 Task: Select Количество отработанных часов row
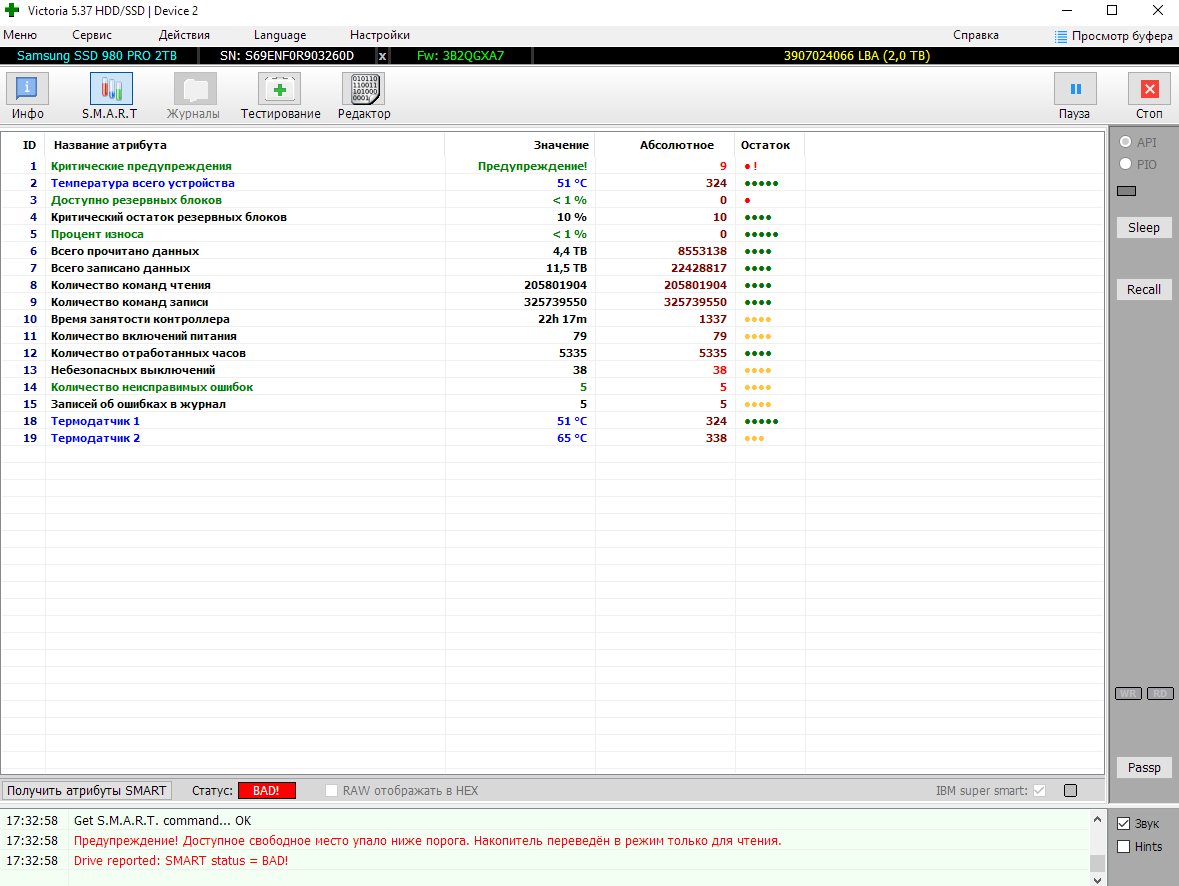pyautogui.click(x=553, y=353)
